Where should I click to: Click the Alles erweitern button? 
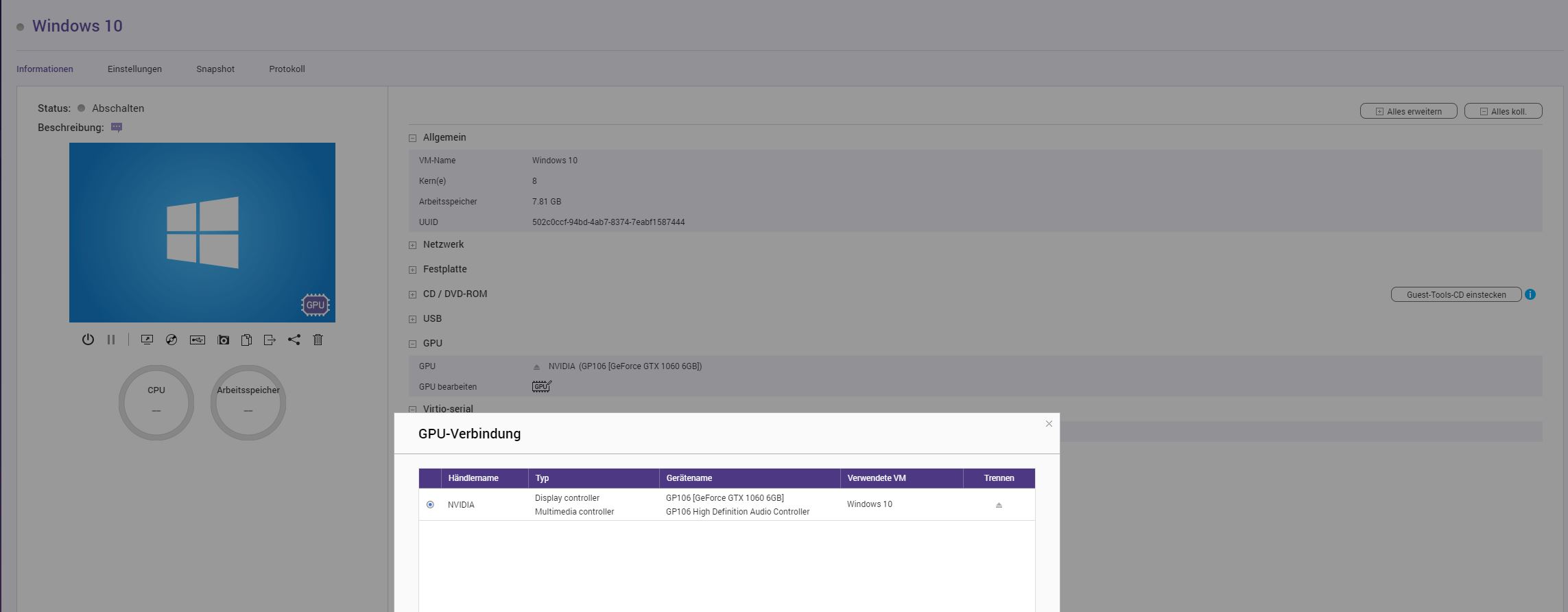(x=1408, y=111)
